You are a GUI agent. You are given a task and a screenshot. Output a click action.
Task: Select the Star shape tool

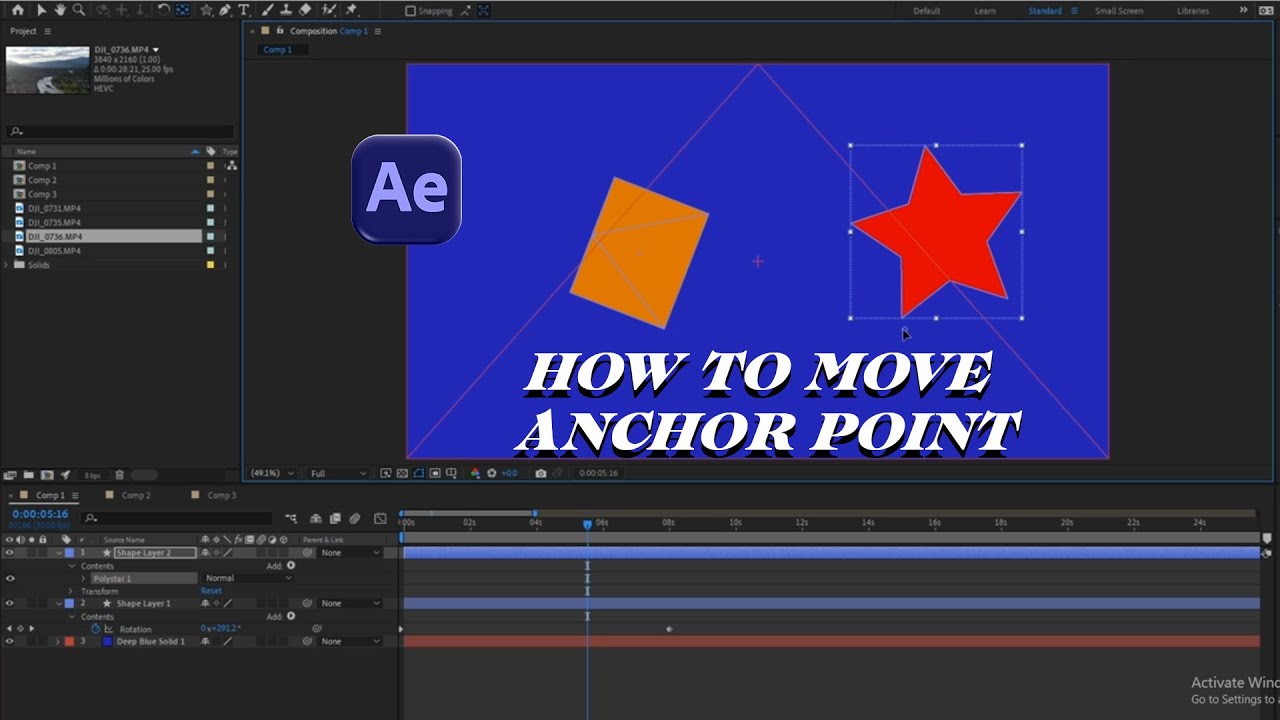207,10
